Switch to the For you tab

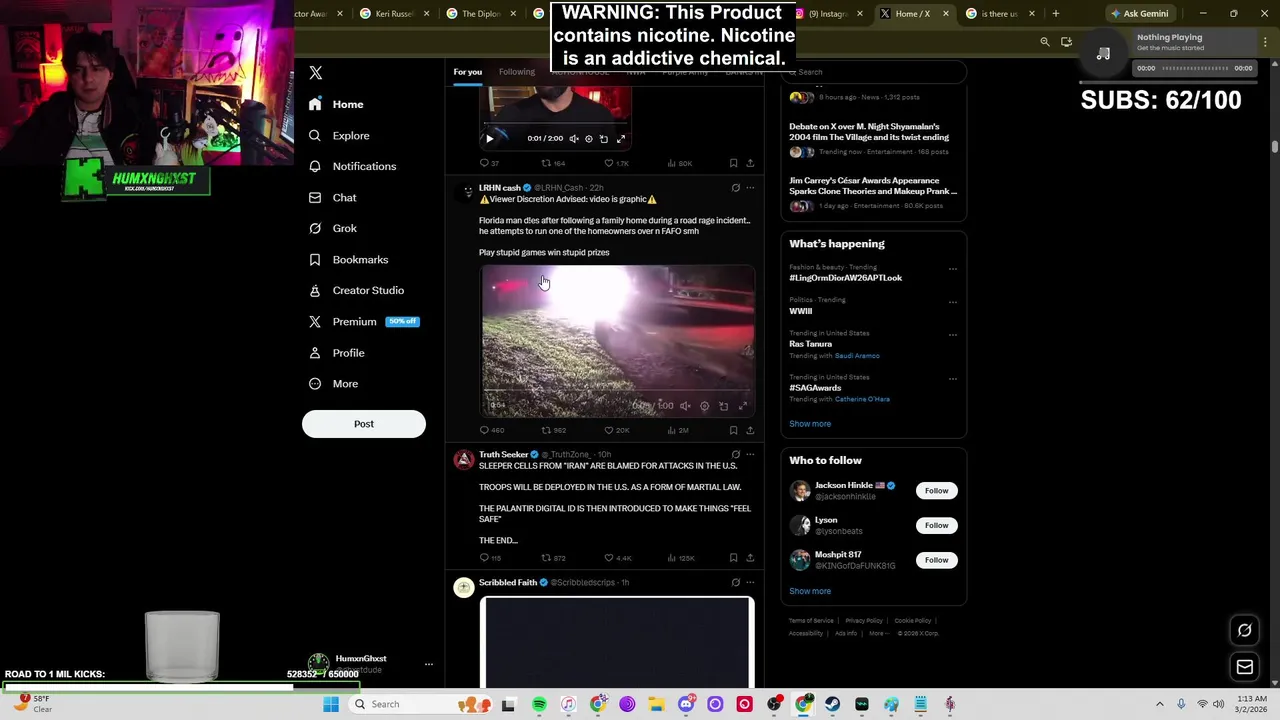pos(467,72)
